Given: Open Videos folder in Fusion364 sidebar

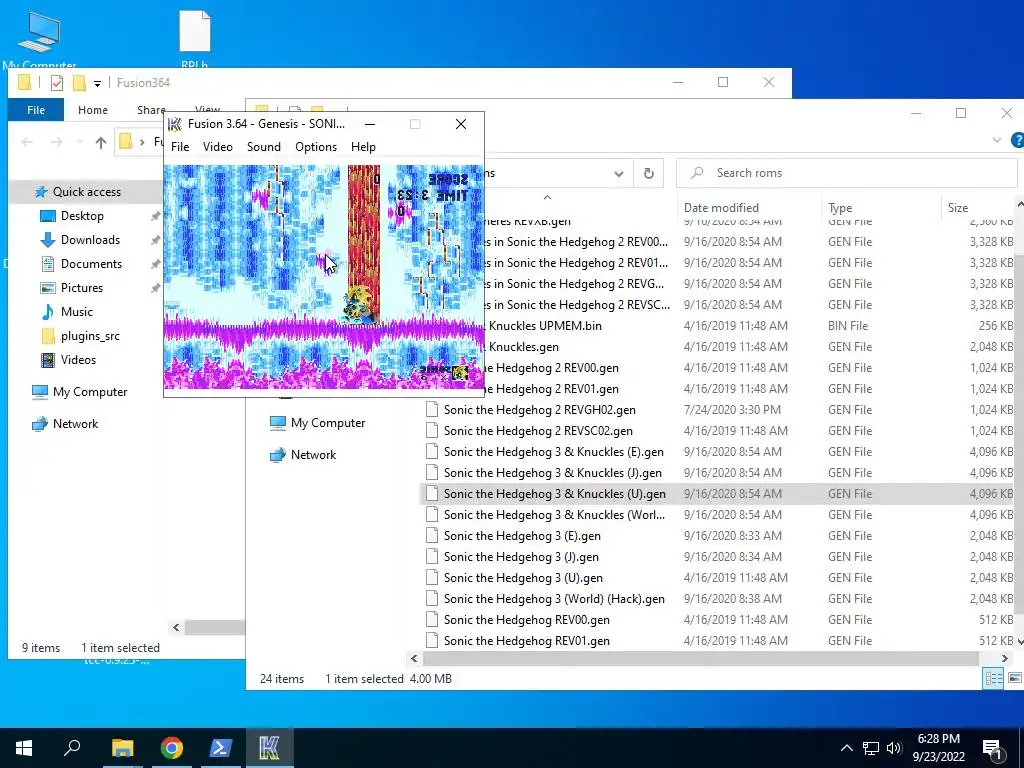Looking at the screenshot, I should (78, 360).
